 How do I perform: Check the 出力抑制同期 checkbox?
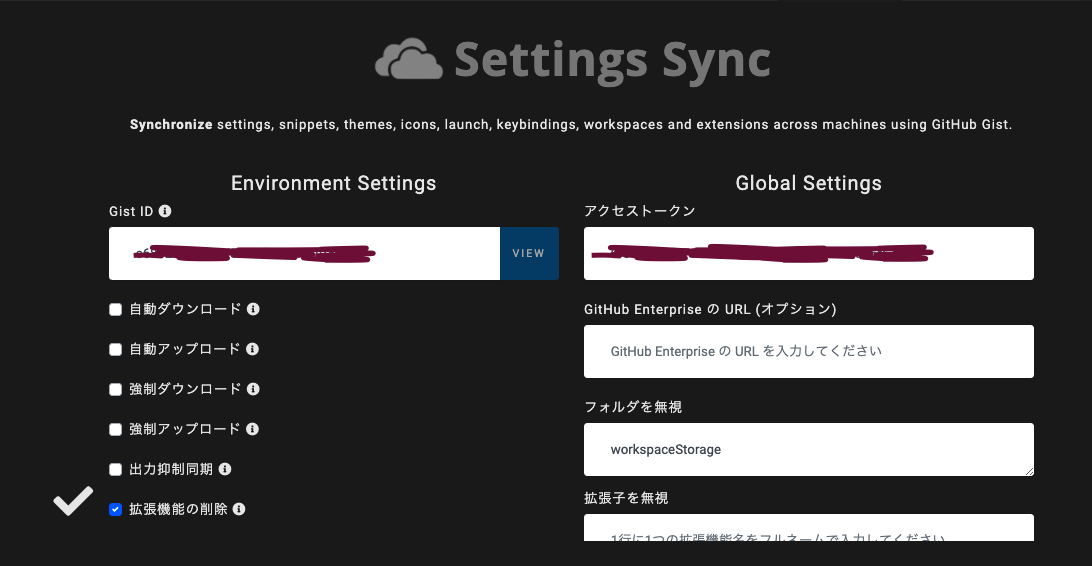point(116,469)
